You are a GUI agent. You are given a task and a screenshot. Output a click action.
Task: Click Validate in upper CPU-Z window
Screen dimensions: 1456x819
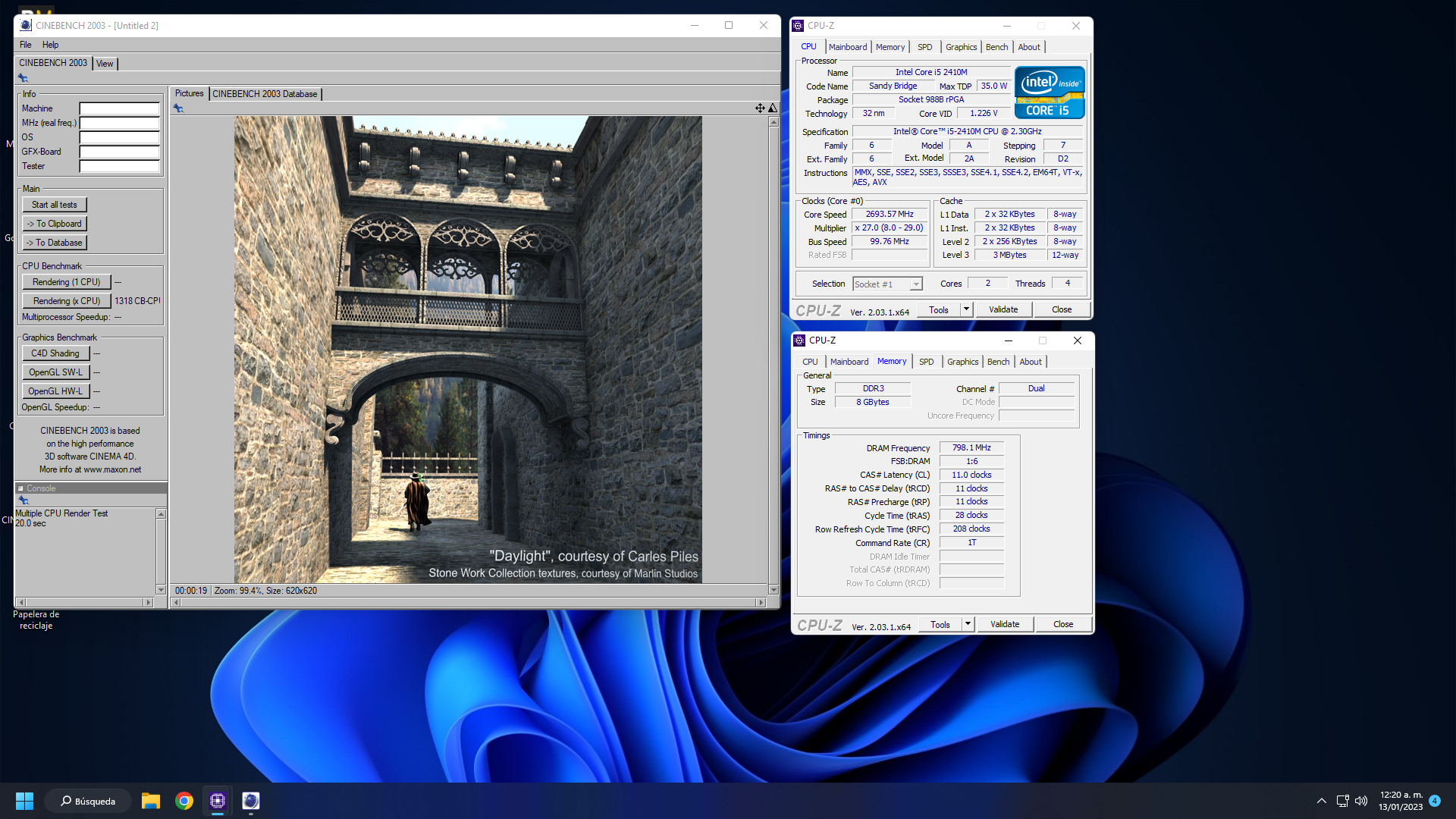[1003, 309]
